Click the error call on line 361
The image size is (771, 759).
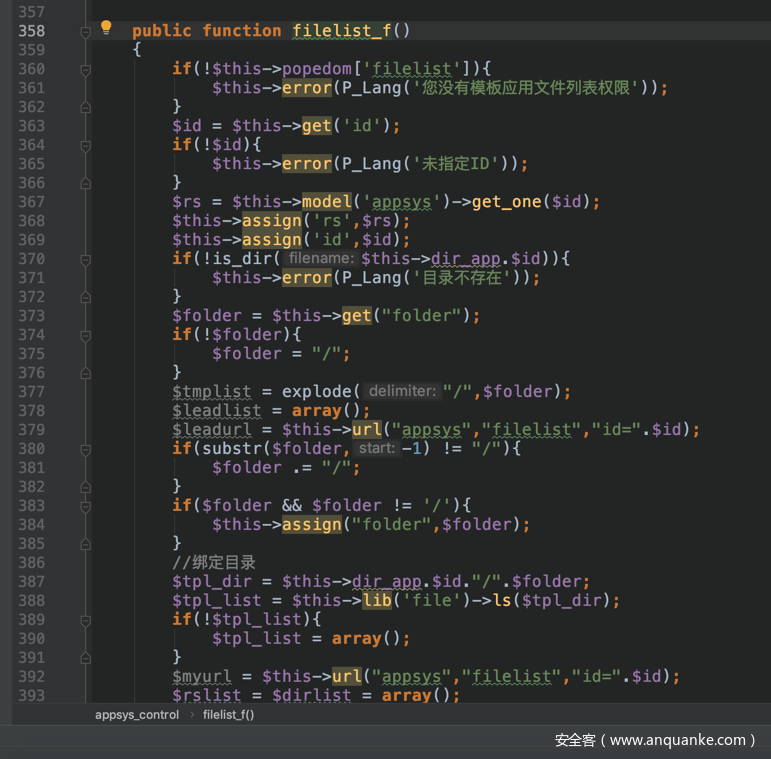point(307,88)
